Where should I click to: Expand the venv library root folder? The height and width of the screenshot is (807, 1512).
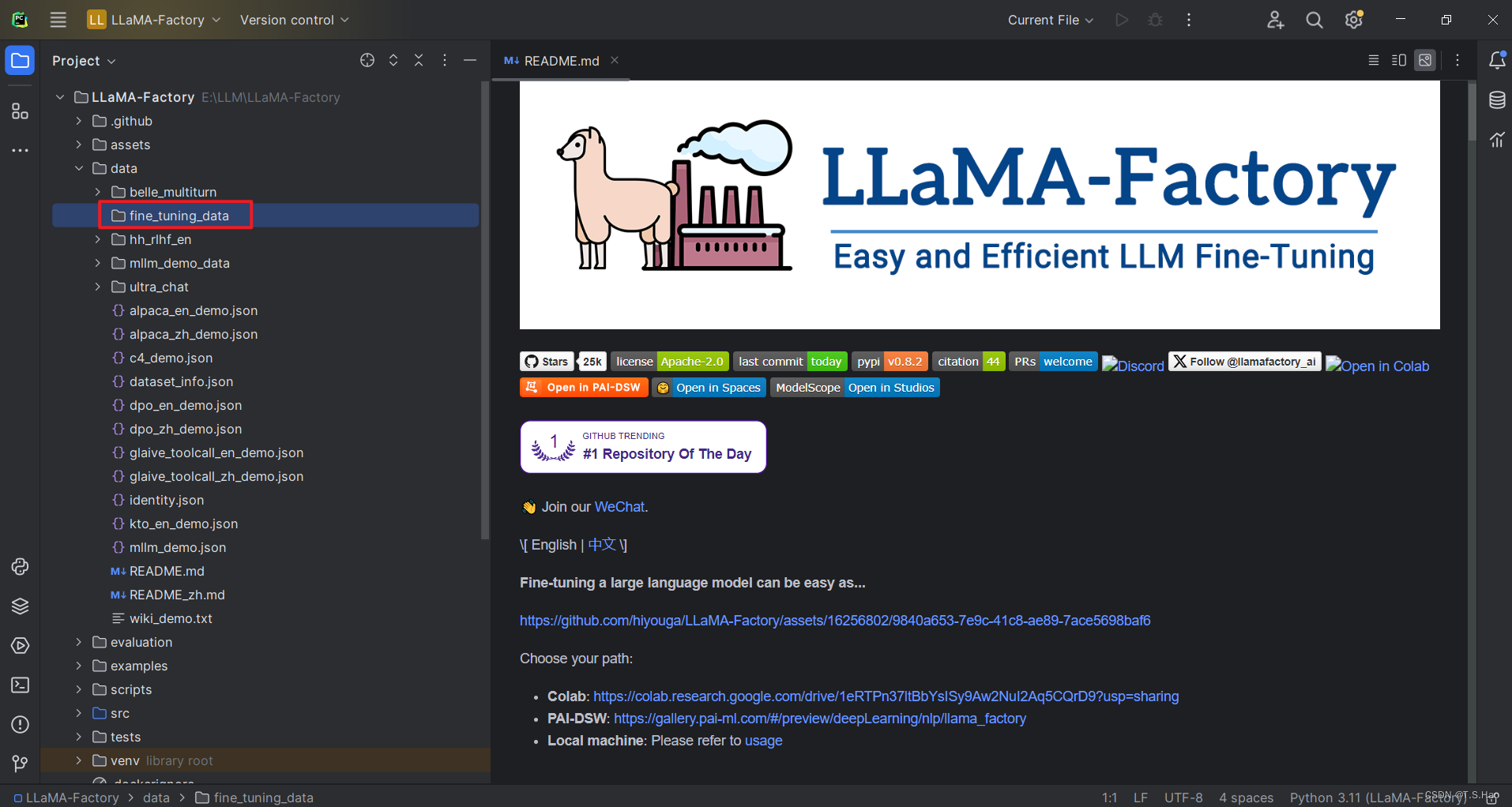tap(79, 760)
